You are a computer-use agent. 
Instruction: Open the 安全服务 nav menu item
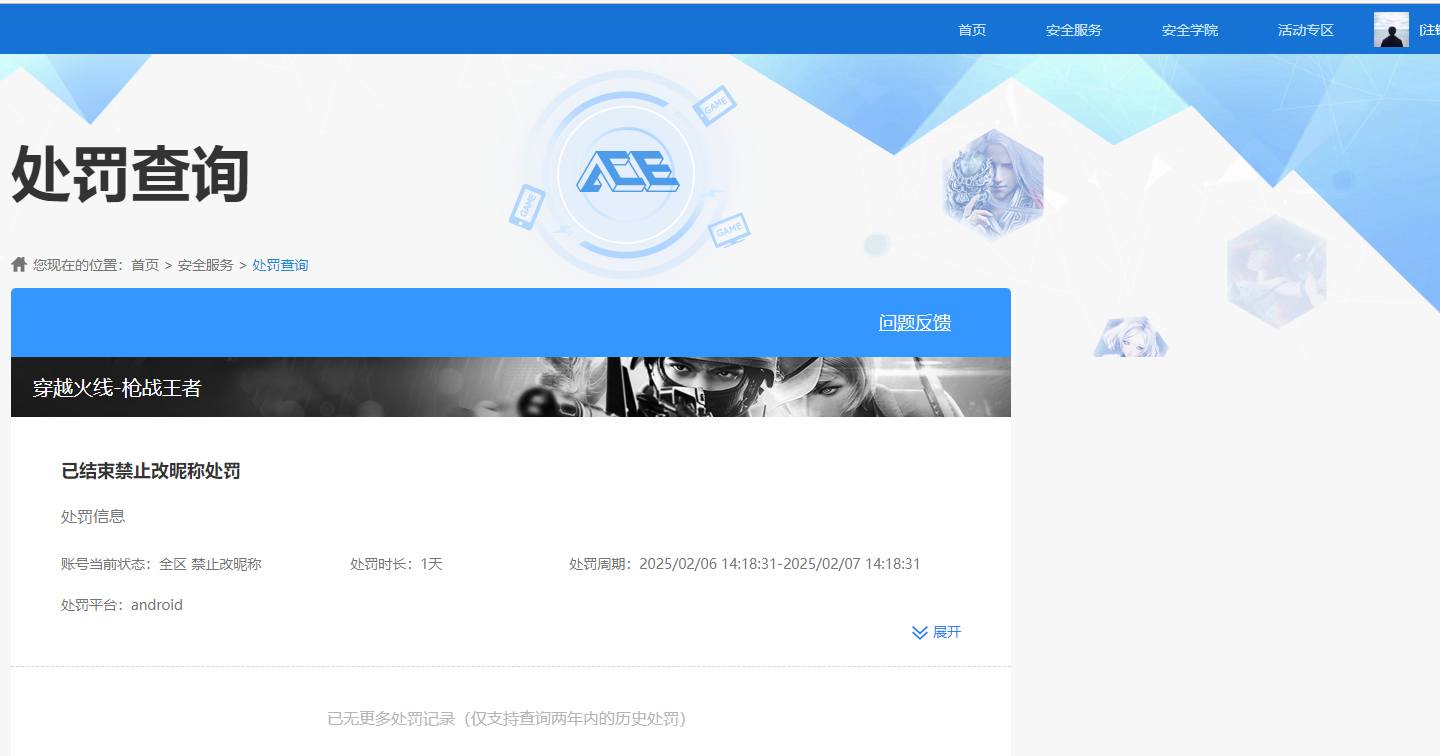pyautogui.click(x=1074, y=30)
